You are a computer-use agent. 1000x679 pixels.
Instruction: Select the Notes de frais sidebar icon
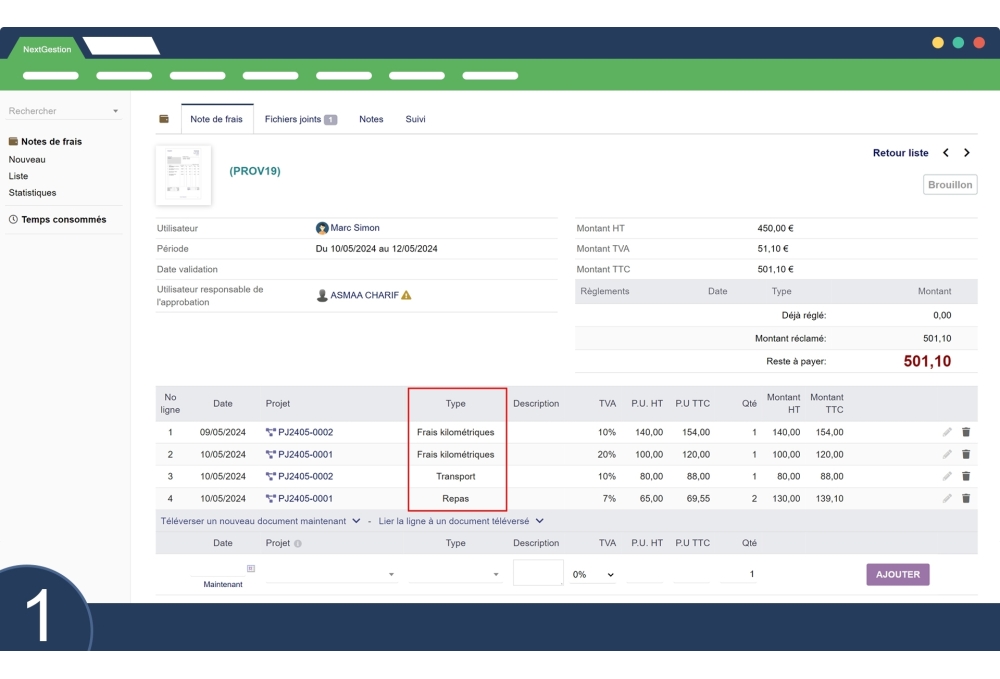tap(13, 141)
